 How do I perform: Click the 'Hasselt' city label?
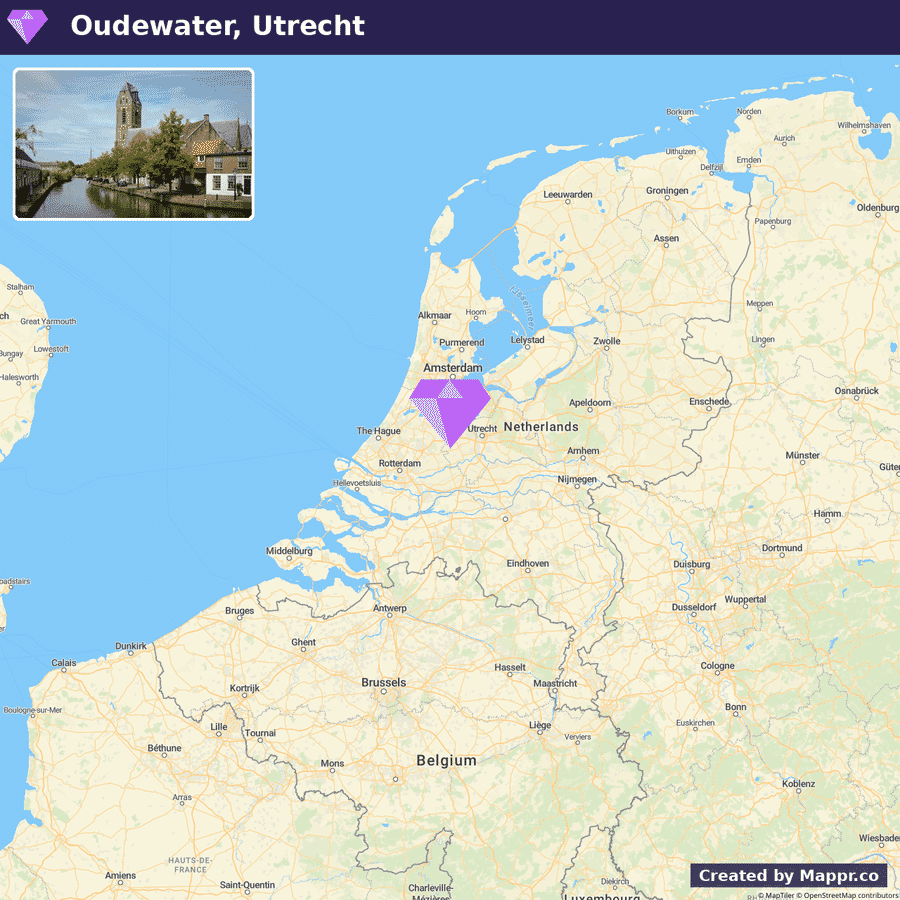pyautogui.click(x=510, y=668)
